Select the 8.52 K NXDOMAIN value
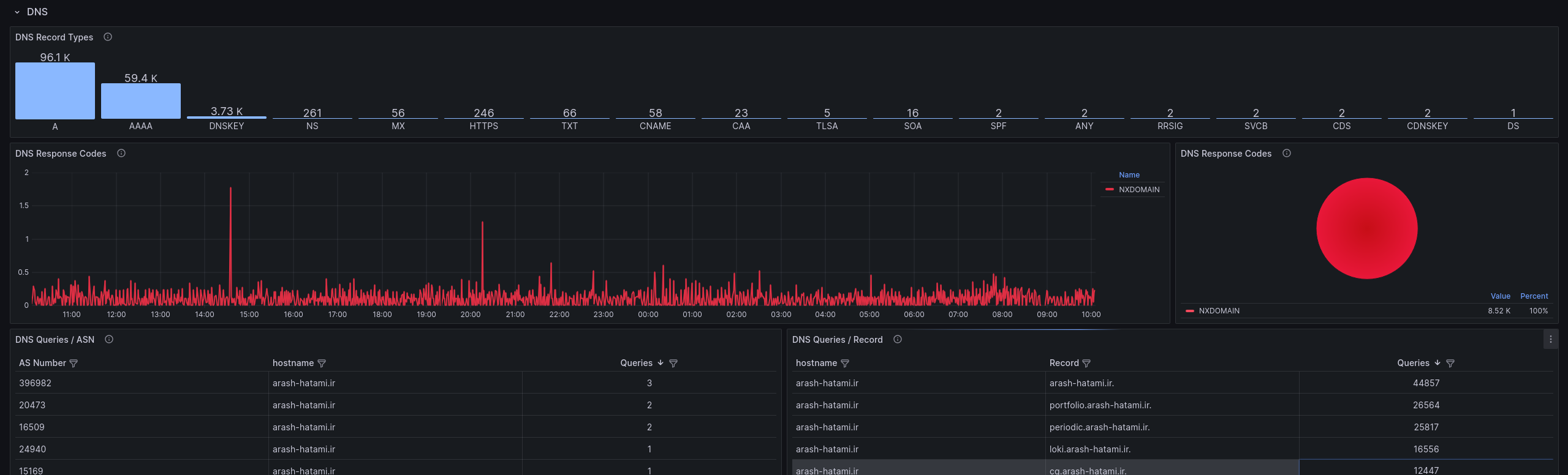This screenshot has height=475, width=1568. click(1499, 311)
